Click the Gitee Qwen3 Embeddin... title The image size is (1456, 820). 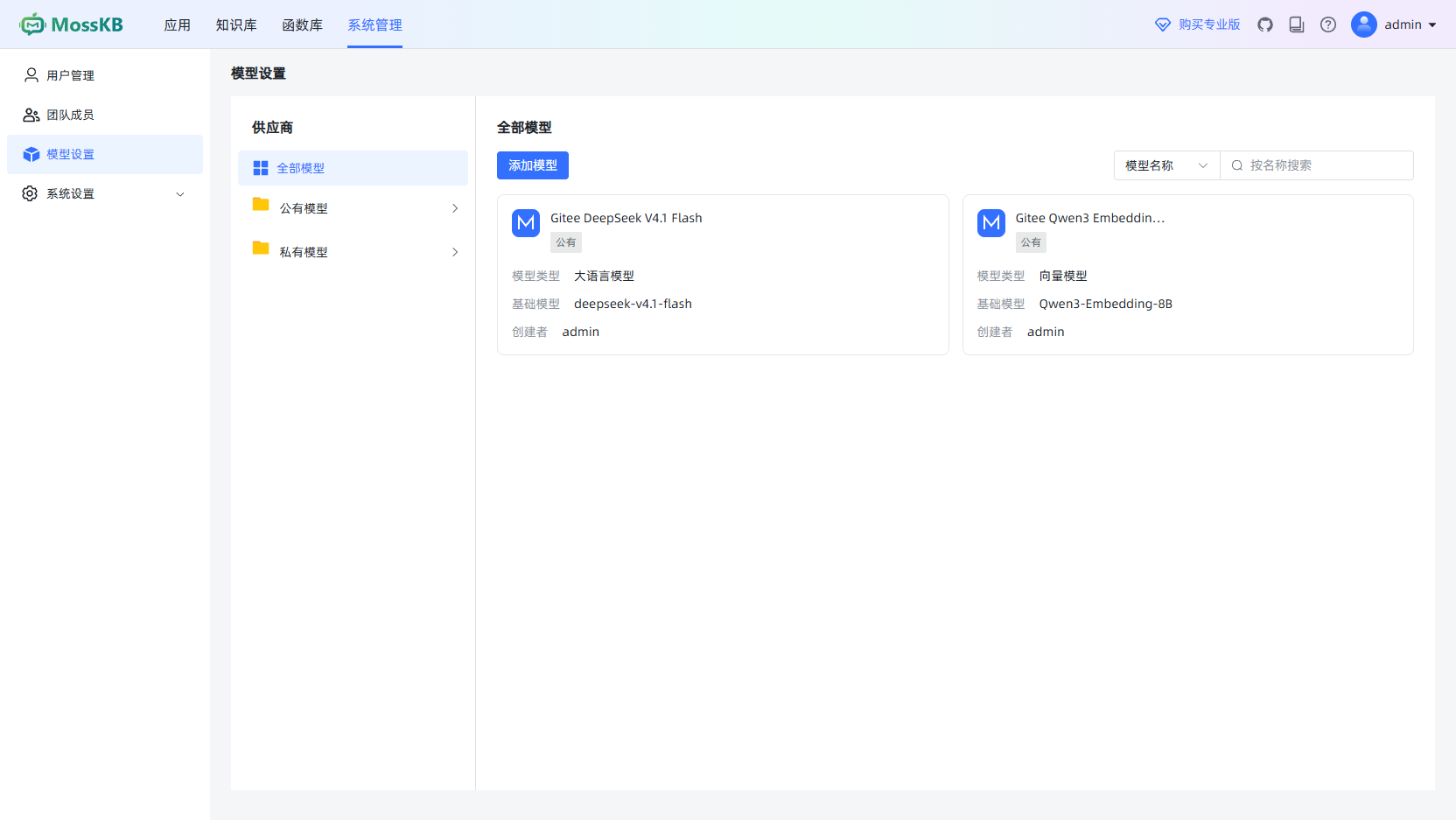(x=1090, y=218)
